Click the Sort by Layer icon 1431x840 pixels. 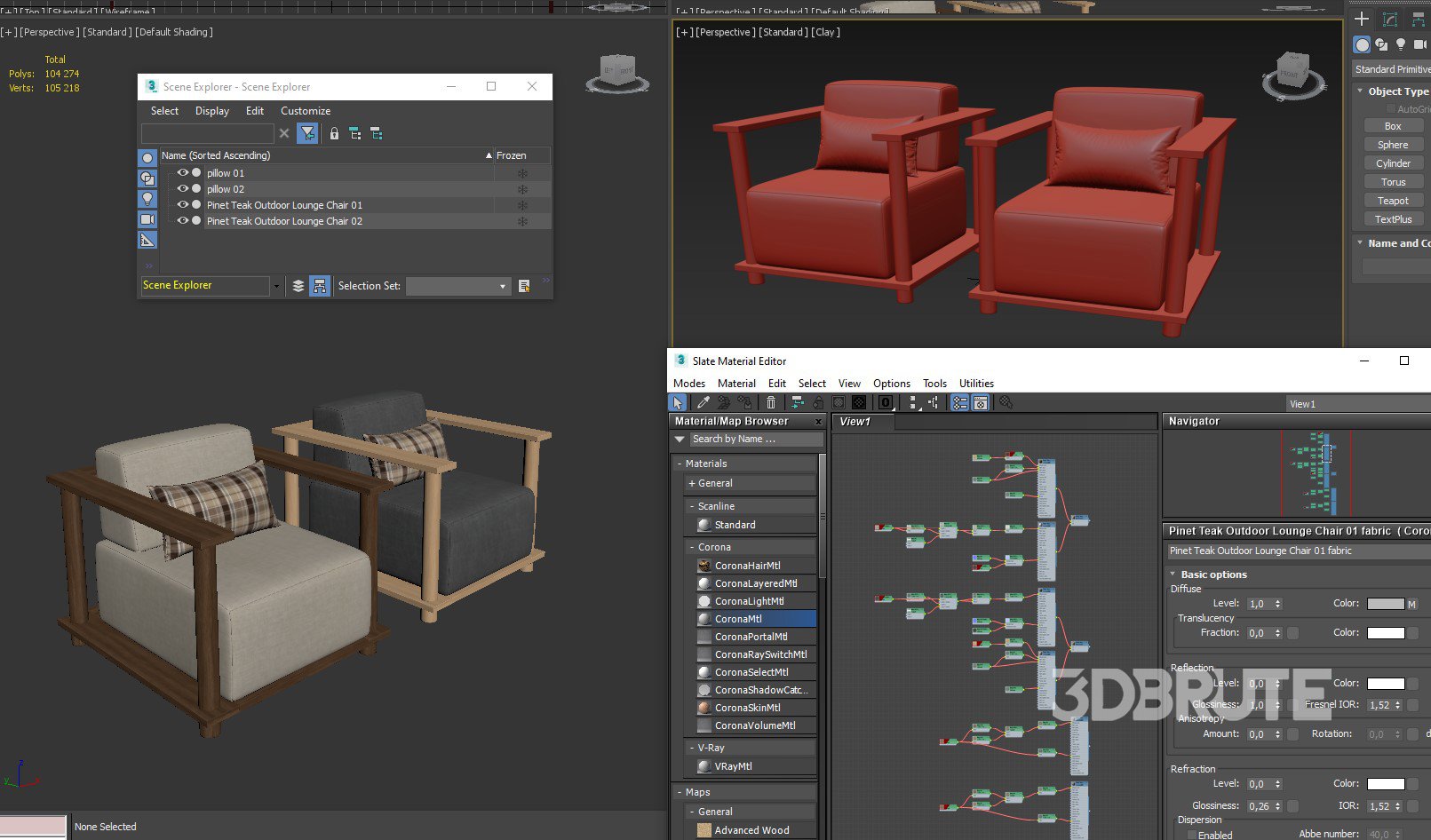pyautogui.click(x=298, y=286)
